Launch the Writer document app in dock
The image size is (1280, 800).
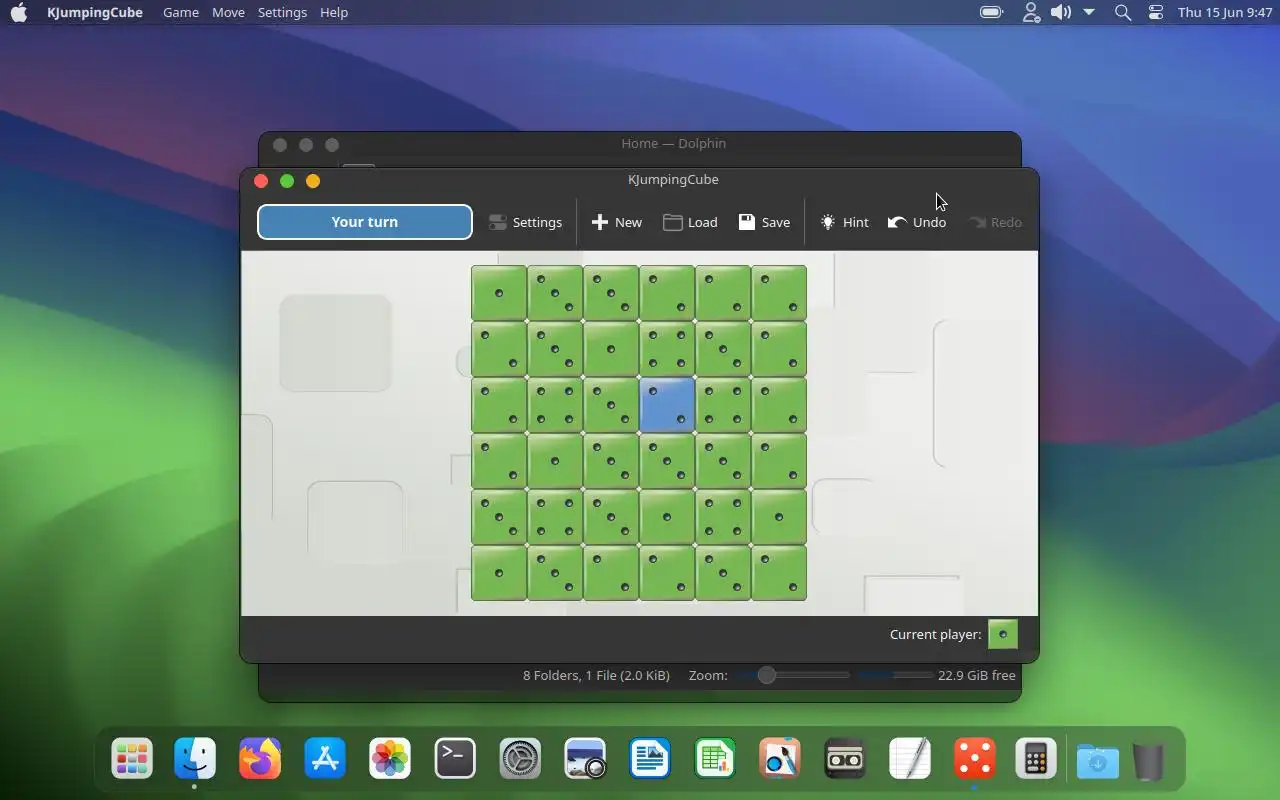coord(650,759)
